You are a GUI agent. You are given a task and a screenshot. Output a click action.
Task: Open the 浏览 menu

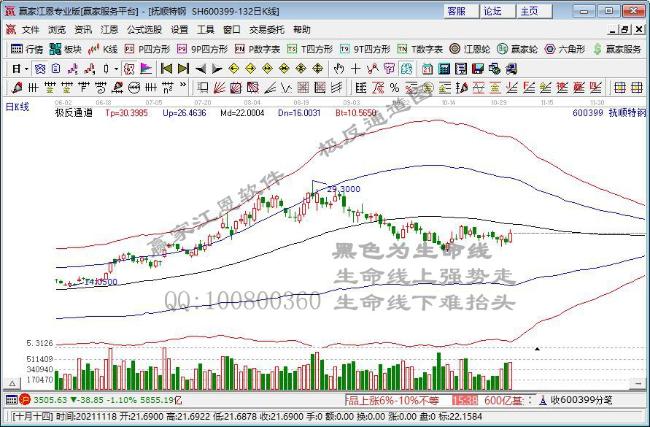pyautogui.click(x=57, y=30)
